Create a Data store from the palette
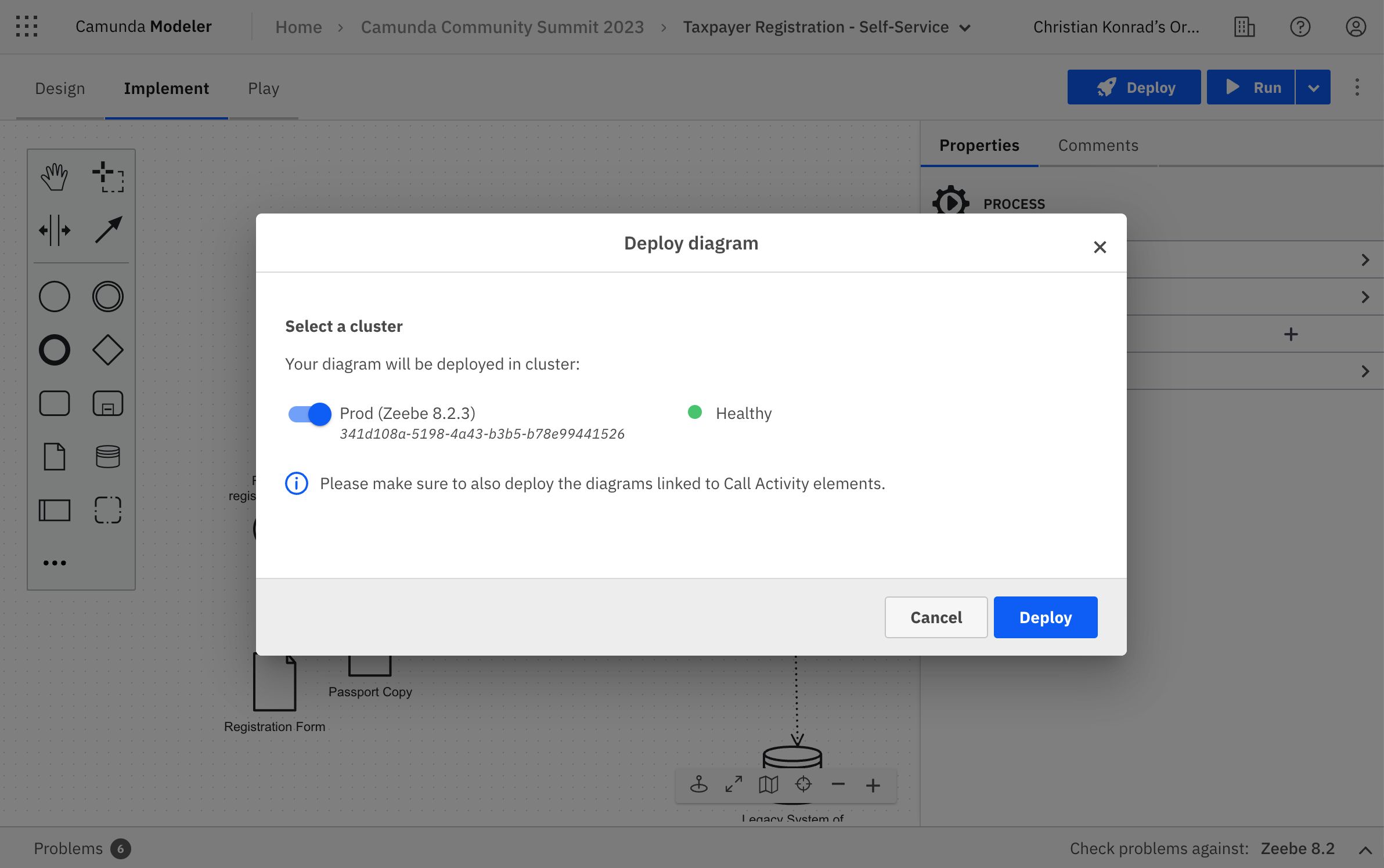This screenshot has width=1384, height=868. tap(108, 457)
